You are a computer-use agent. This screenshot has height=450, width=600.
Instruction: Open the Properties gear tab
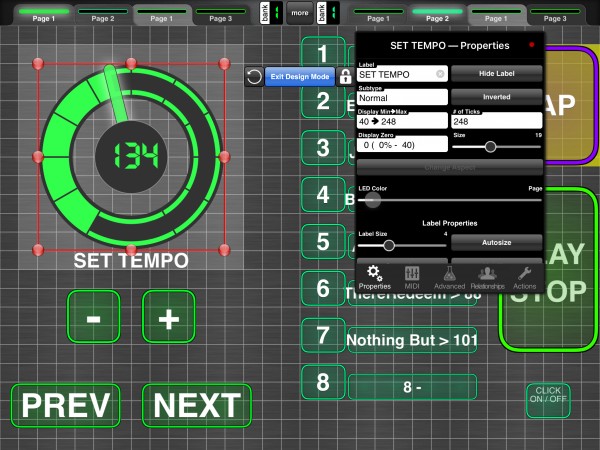[374, 277]
